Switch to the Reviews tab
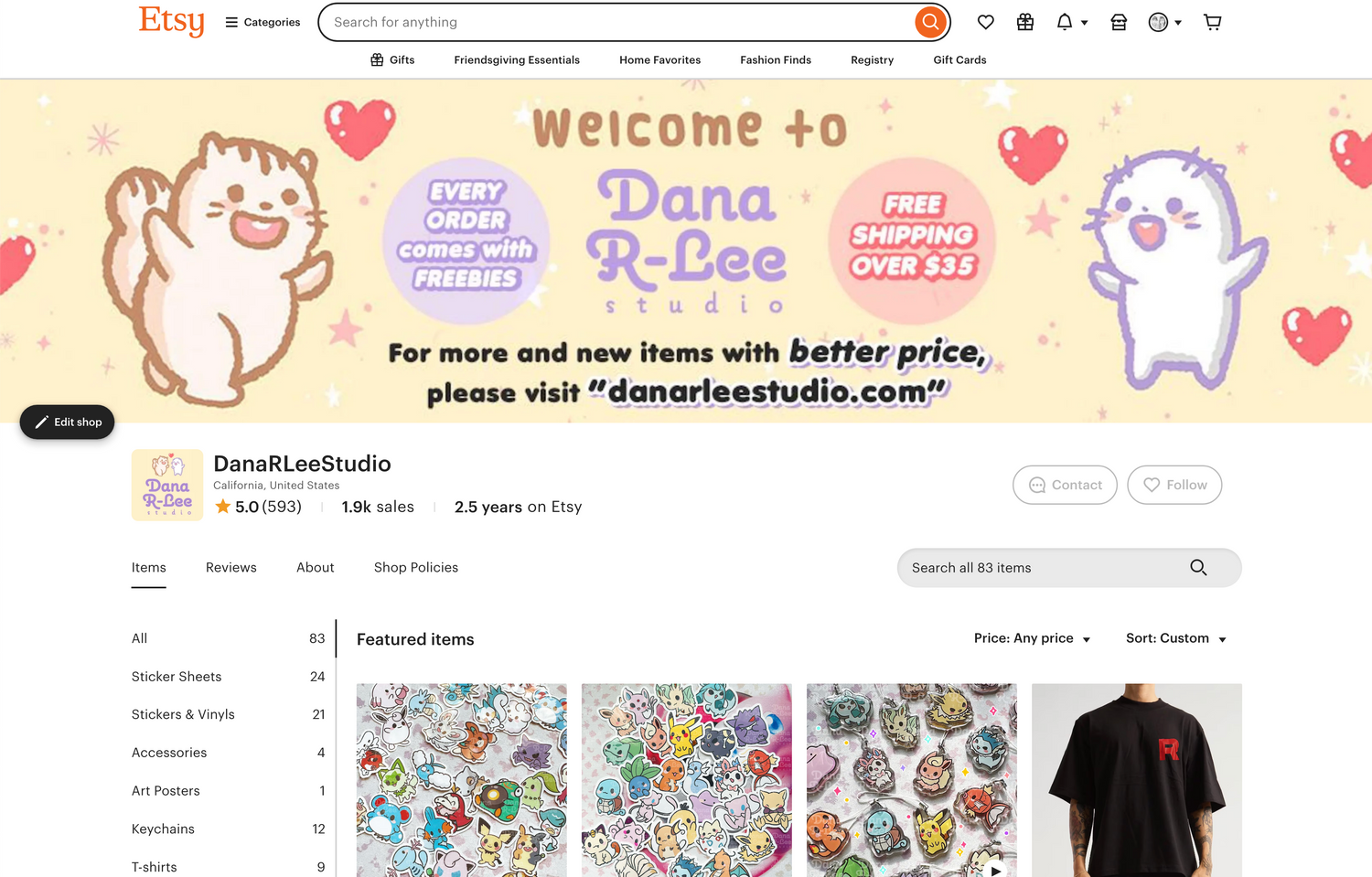 pyautogui.click(x=231, y=568)
